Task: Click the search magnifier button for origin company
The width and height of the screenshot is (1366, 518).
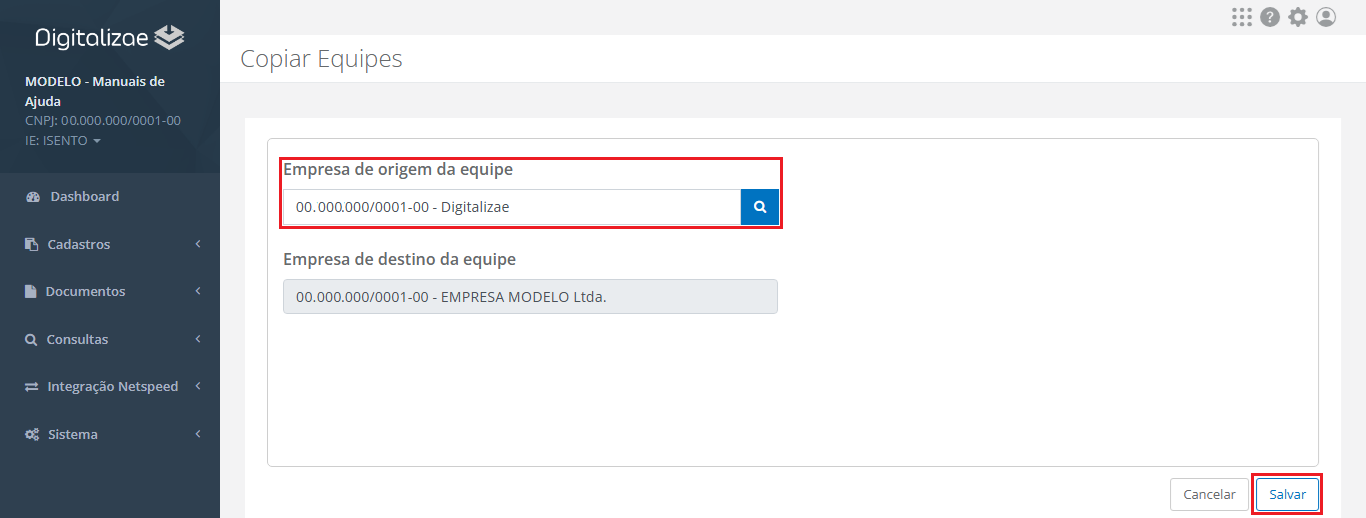Action: click(760, 207)
